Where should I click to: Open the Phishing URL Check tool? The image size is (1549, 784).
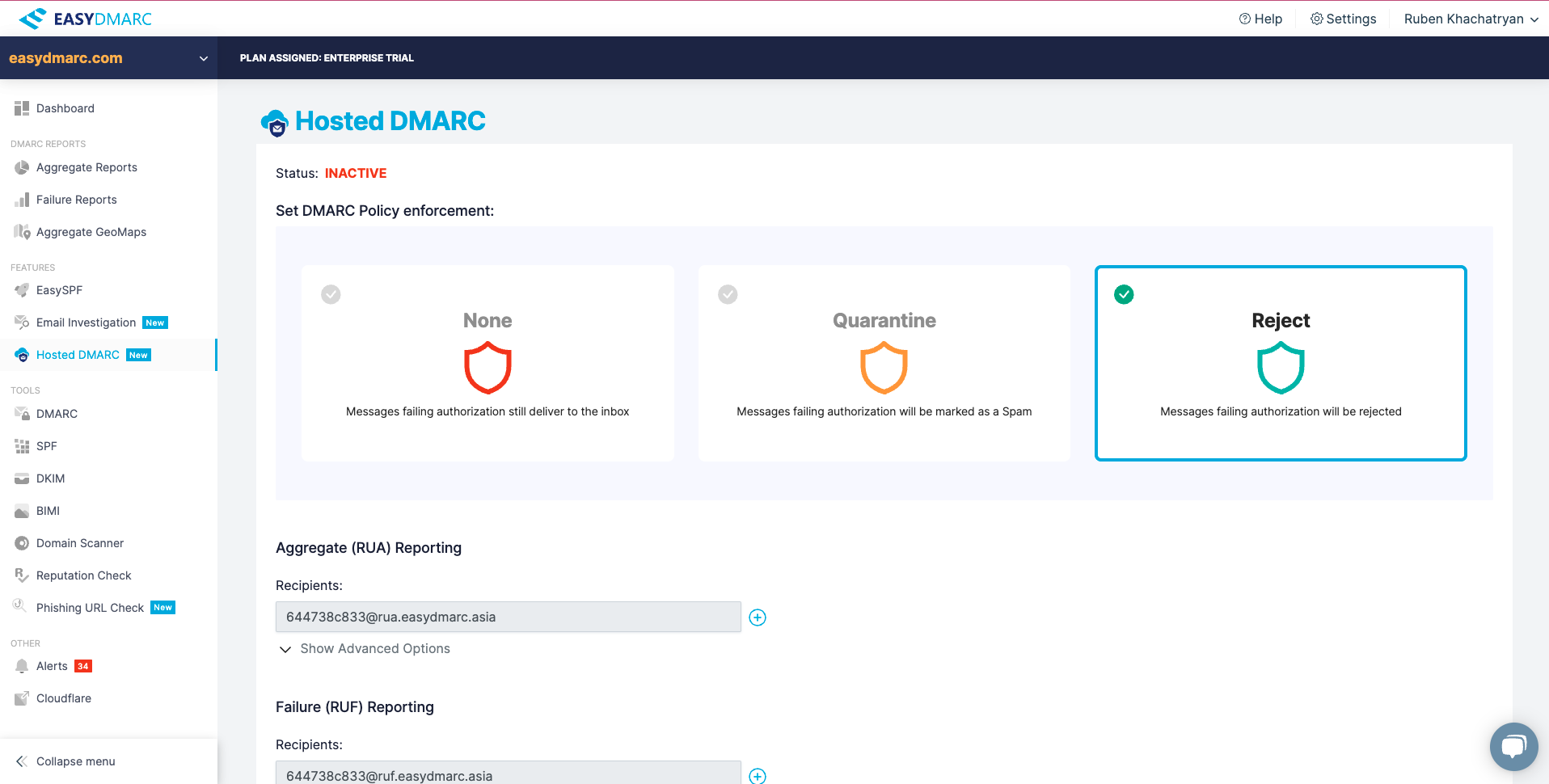tap(90, 607)
